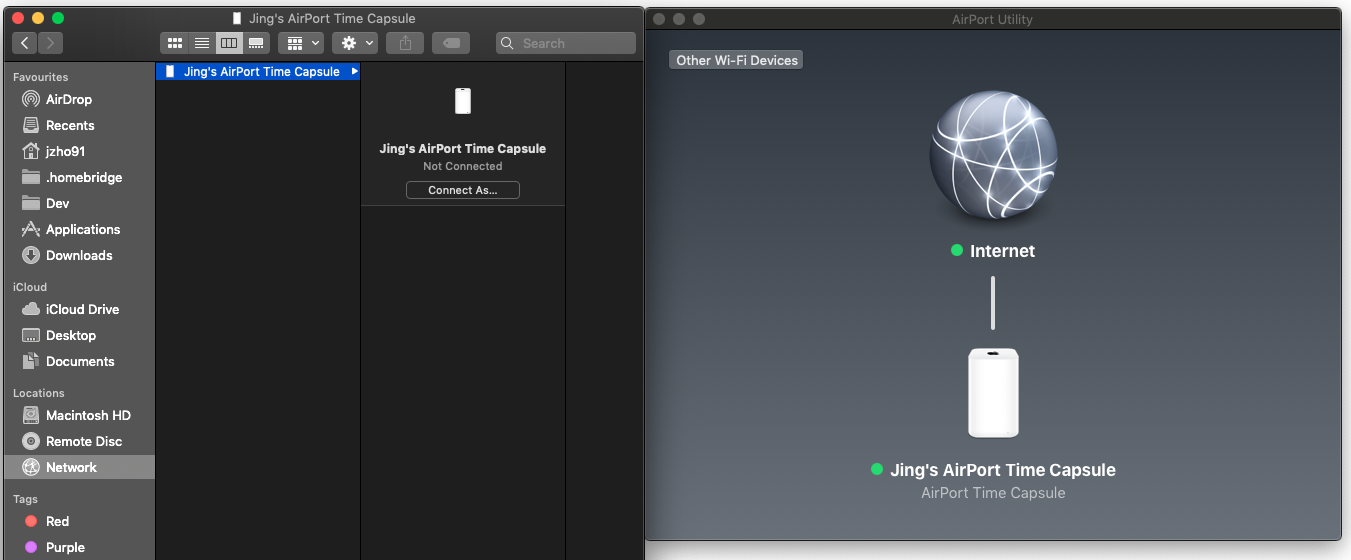This screenshot has width=1351, height=560.
Task: Open Documents in the sidebar
Action: (78, 361)
